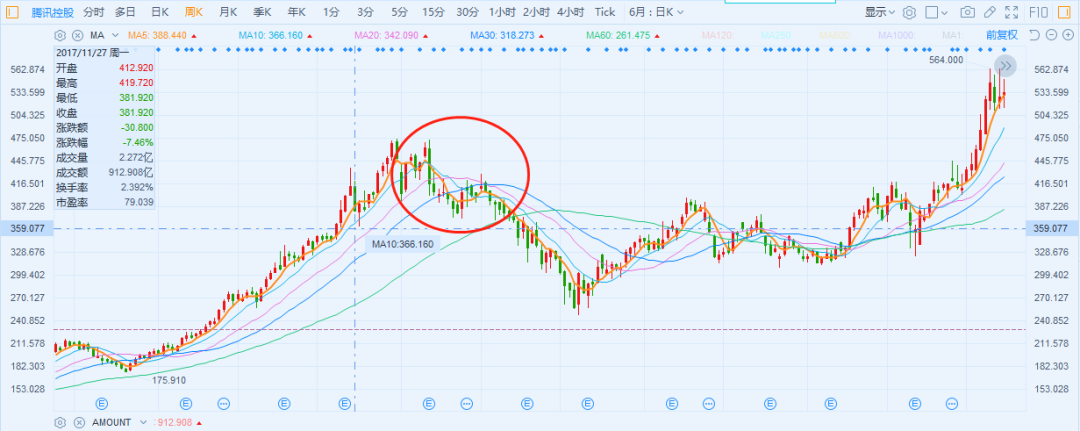Remove the AMOUNT indicator with X icon
The height and width of the screenshot is (431, 1080).
click(78, 422)
